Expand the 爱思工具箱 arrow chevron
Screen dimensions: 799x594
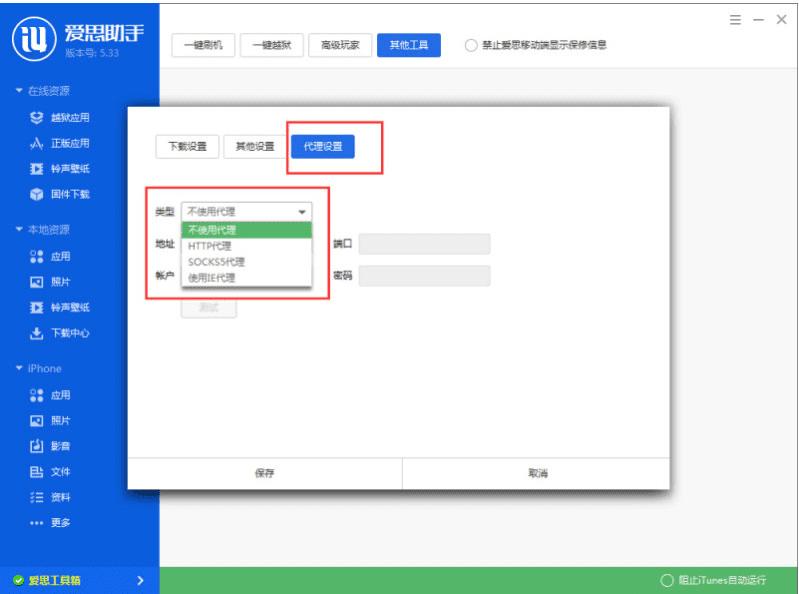[x=141, y=580]
